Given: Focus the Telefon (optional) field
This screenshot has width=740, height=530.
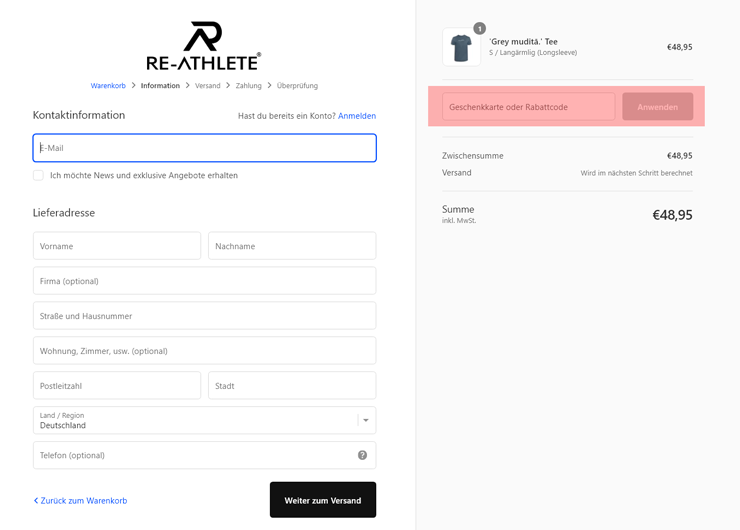Looking at the screenshot, I should click(x=204, y=455).
